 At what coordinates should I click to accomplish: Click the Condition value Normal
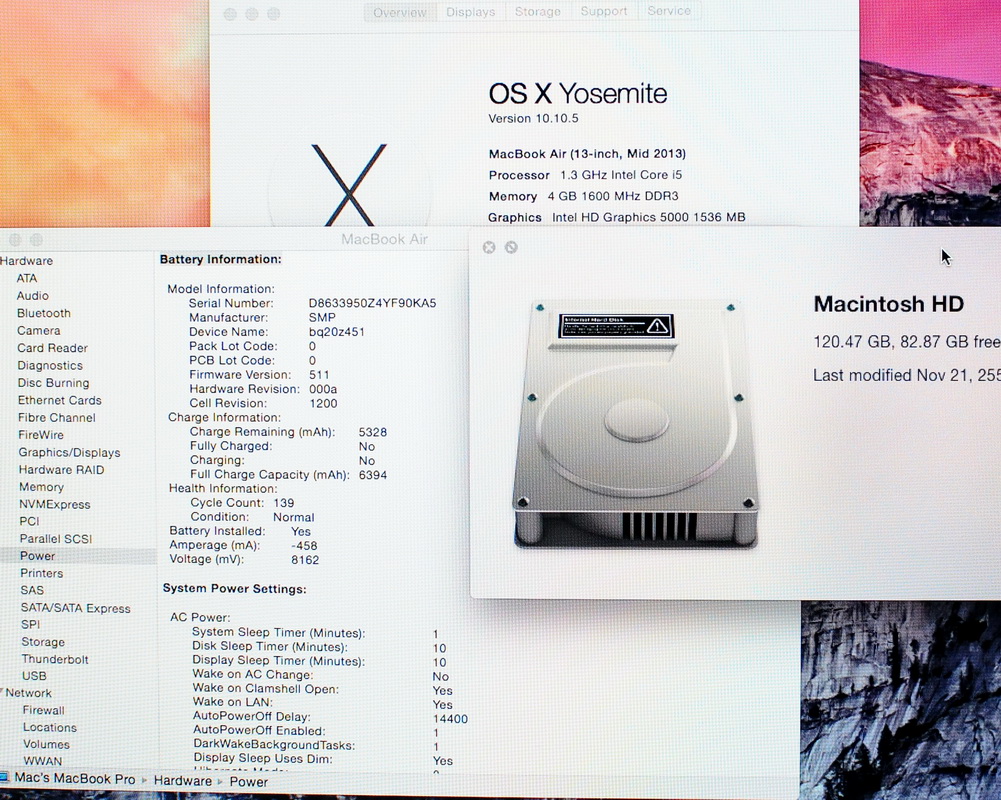(x=294, y=517)
